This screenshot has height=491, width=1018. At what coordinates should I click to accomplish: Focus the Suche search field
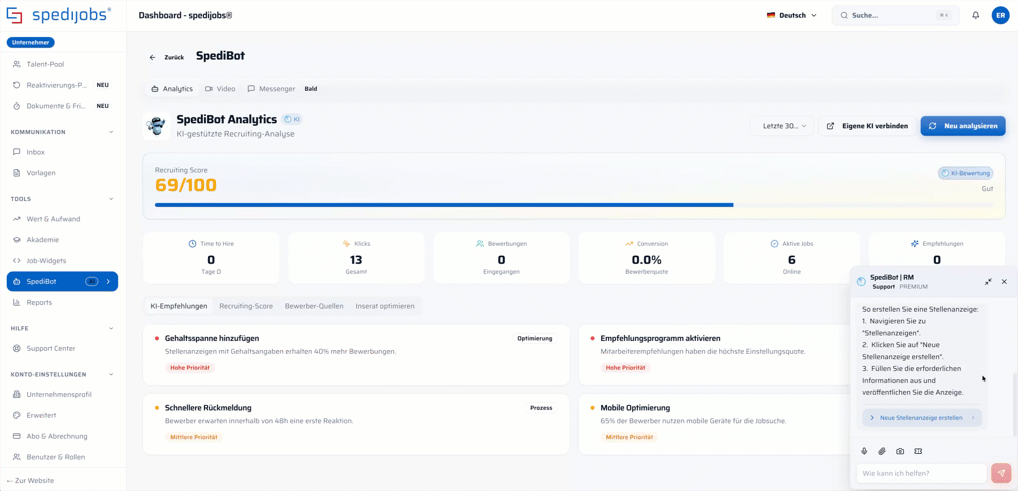pos(895,16)
